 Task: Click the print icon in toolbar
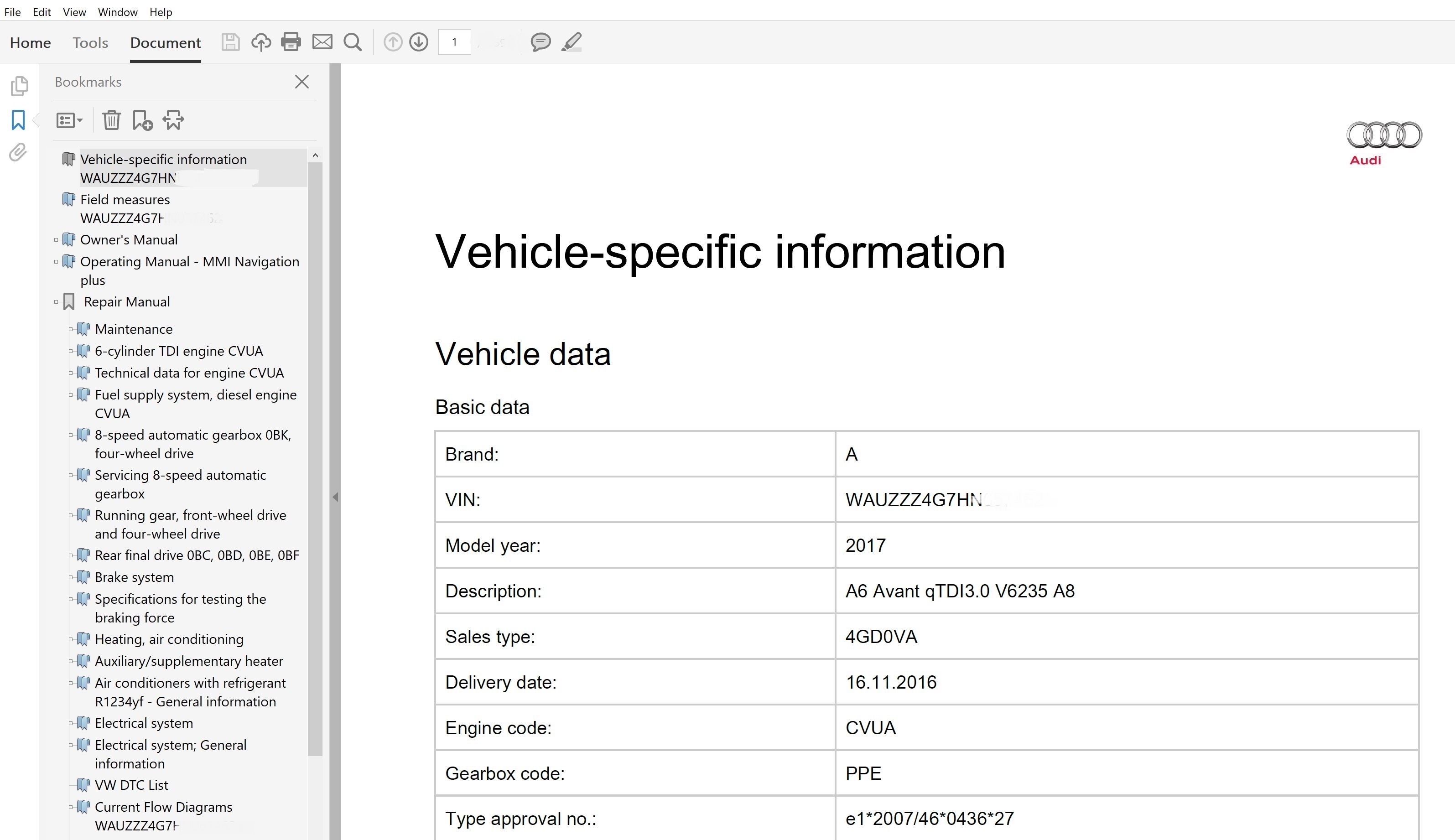[291, 42]
